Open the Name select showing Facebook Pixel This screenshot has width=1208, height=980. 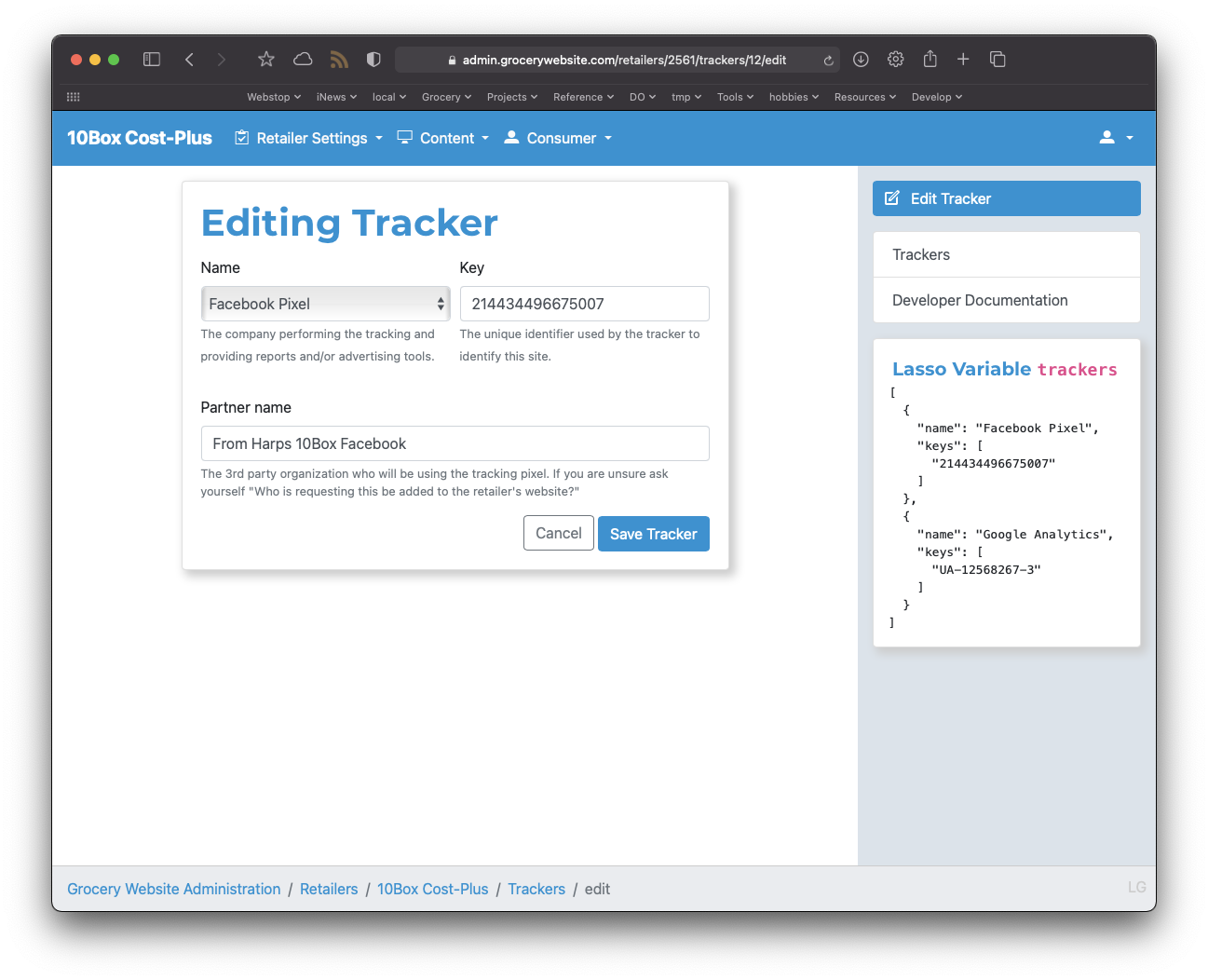pyautogui.click(x=325, y=304)
